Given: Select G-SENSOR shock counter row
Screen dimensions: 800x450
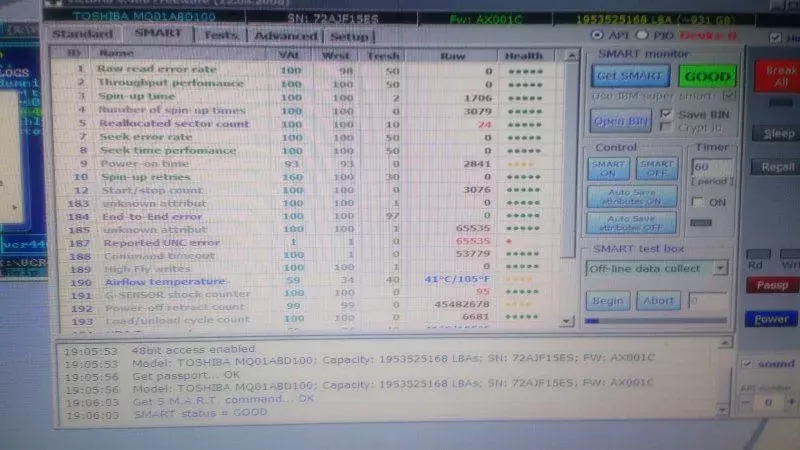Looking at the screenshot, I should [x=306, y=293].
